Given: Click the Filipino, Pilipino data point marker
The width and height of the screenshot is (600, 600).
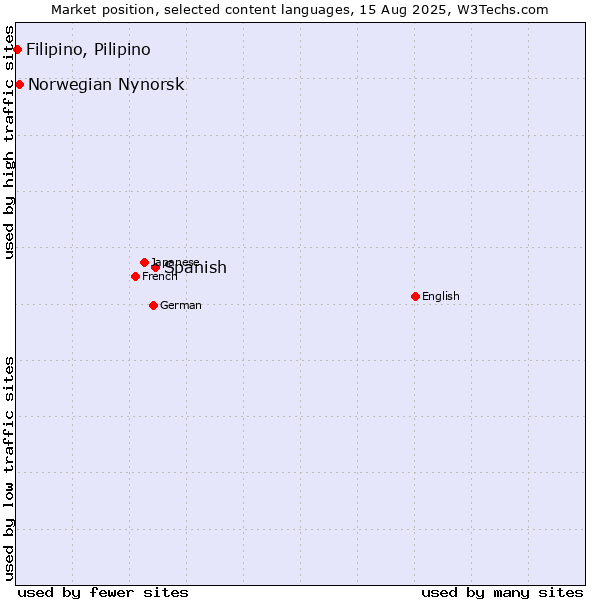Looking at the screenshot, I should click(17, 49).
